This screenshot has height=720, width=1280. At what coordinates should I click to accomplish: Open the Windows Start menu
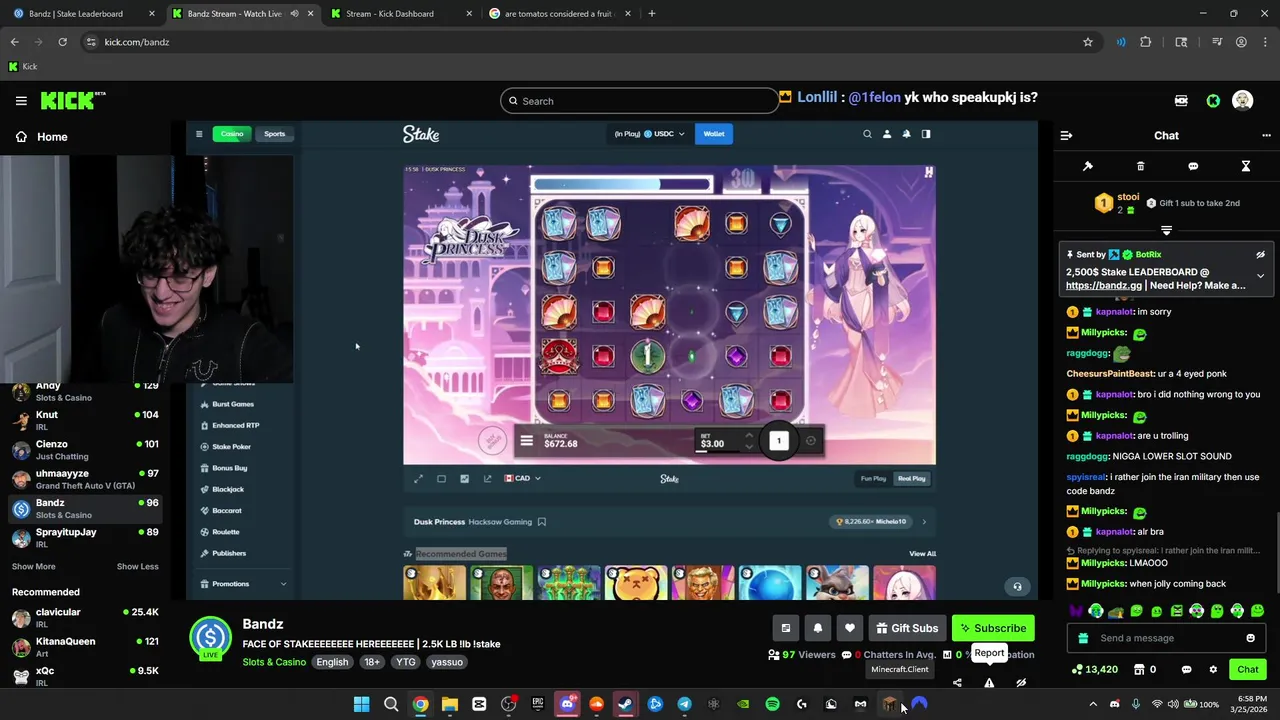click(x=362, y=704)
